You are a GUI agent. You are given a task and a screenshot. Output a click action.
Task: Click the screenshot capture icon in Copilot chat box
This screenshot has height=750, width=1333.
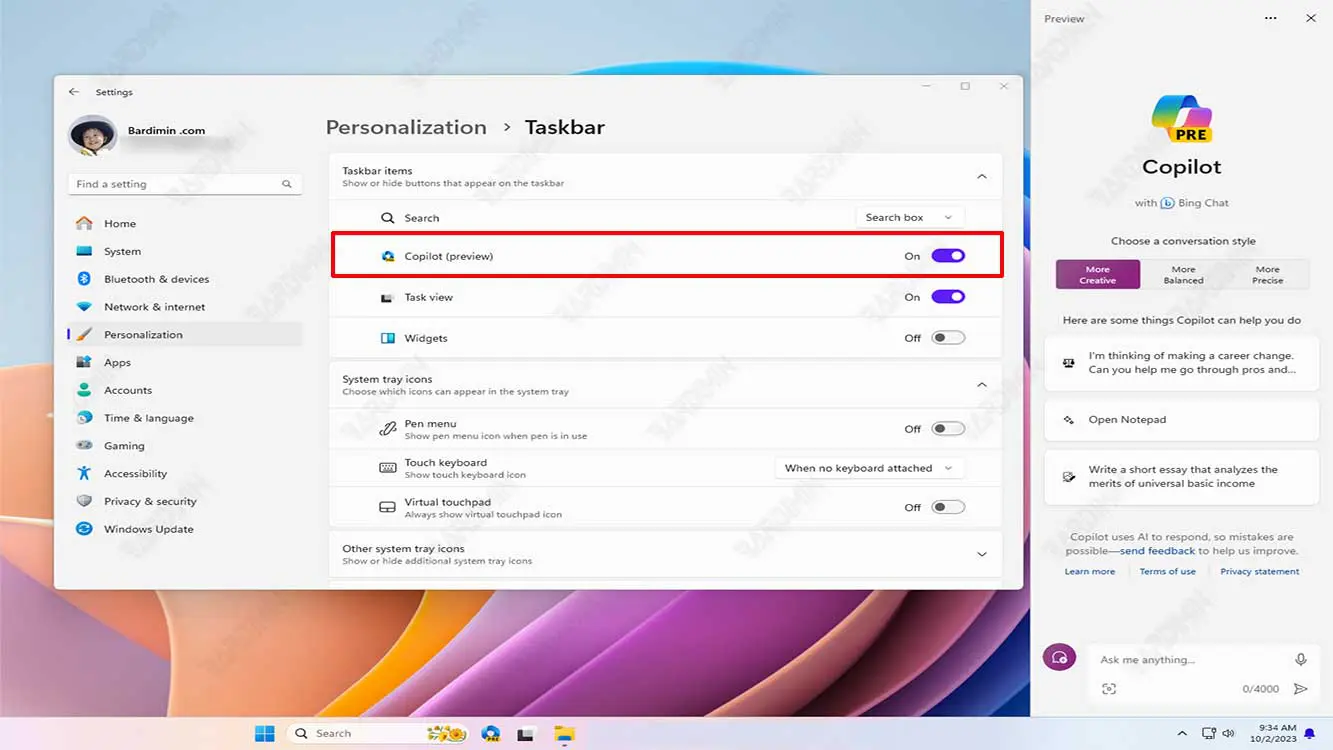(1108, 689)
